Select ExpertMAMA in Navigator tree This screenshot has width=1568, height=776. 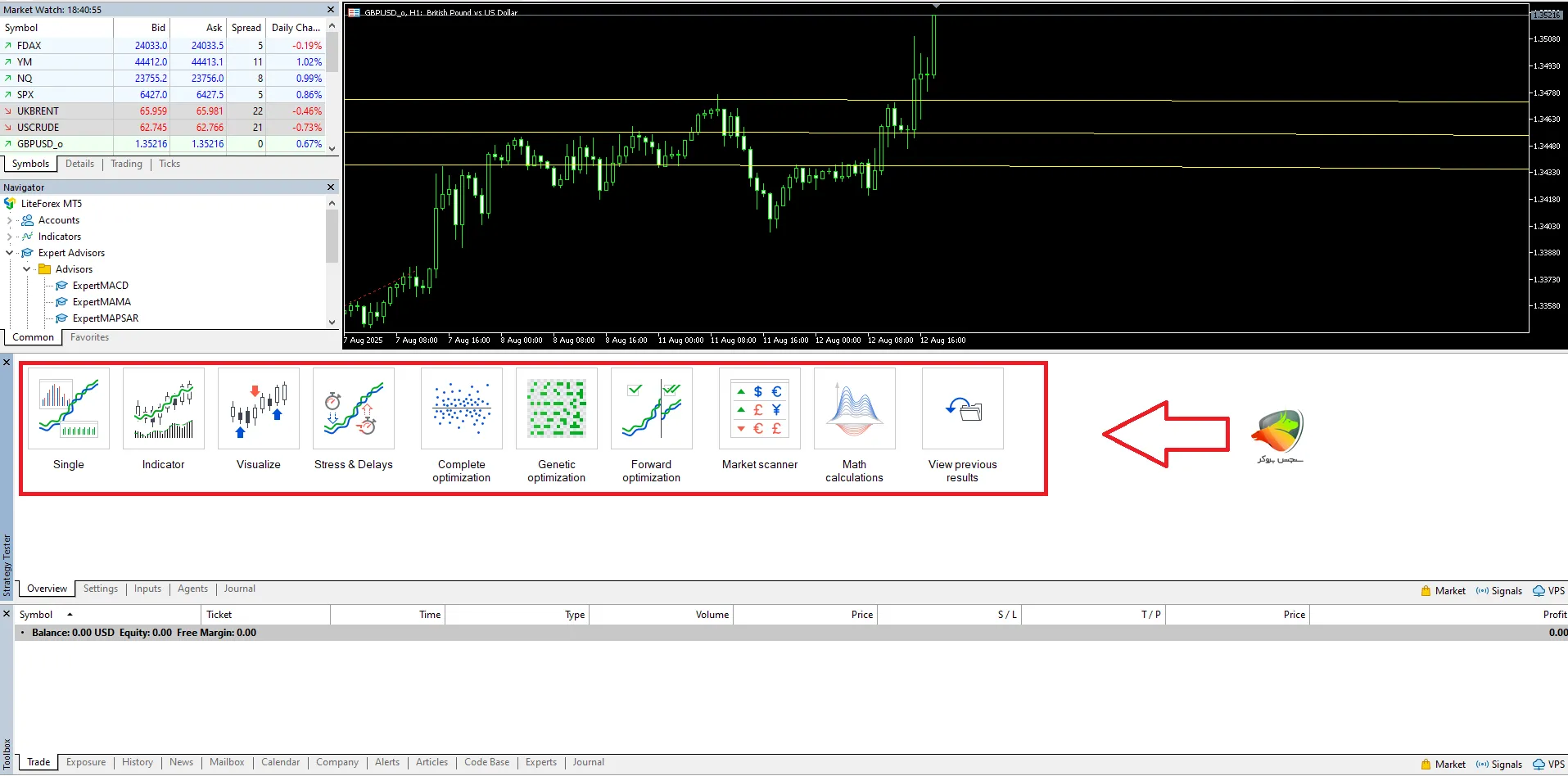coord(102,302)
